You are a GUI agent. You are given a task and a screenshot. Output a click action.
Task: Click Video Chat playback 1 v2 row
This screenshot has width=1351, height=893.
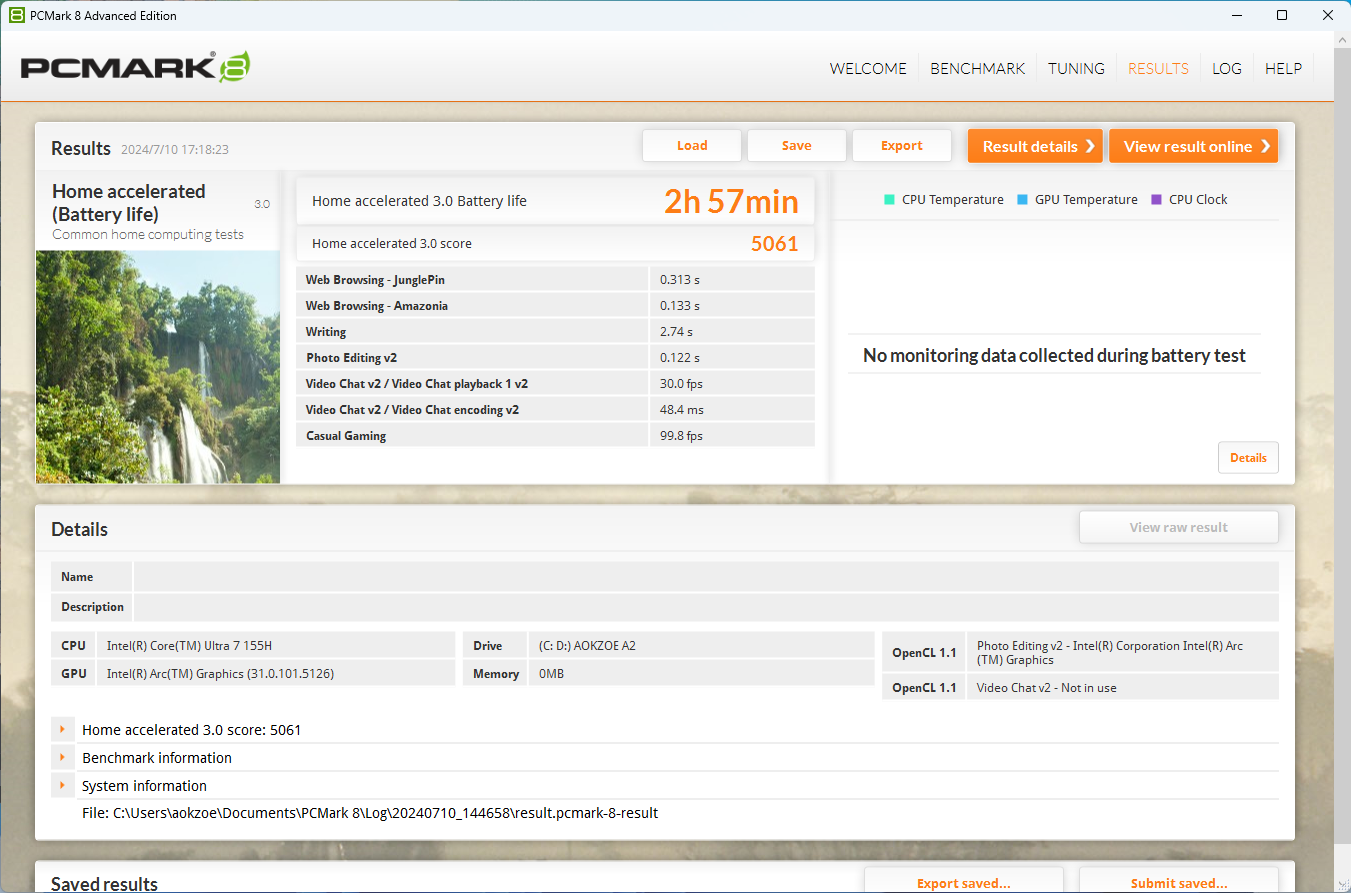[556, 383]
